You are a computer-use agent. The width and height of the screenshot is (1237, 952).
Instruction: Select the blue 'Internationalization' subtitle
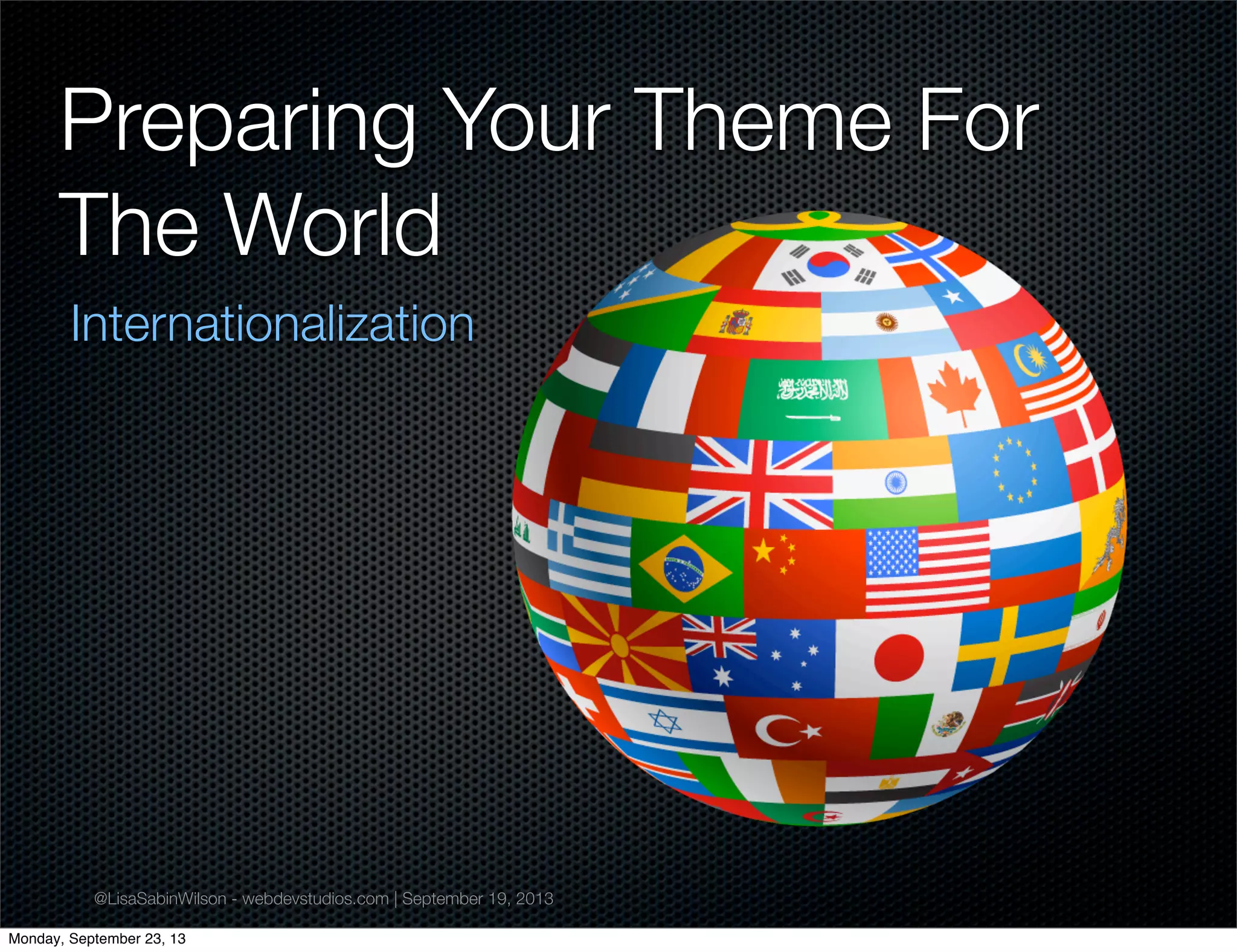(x=272, y=324)
